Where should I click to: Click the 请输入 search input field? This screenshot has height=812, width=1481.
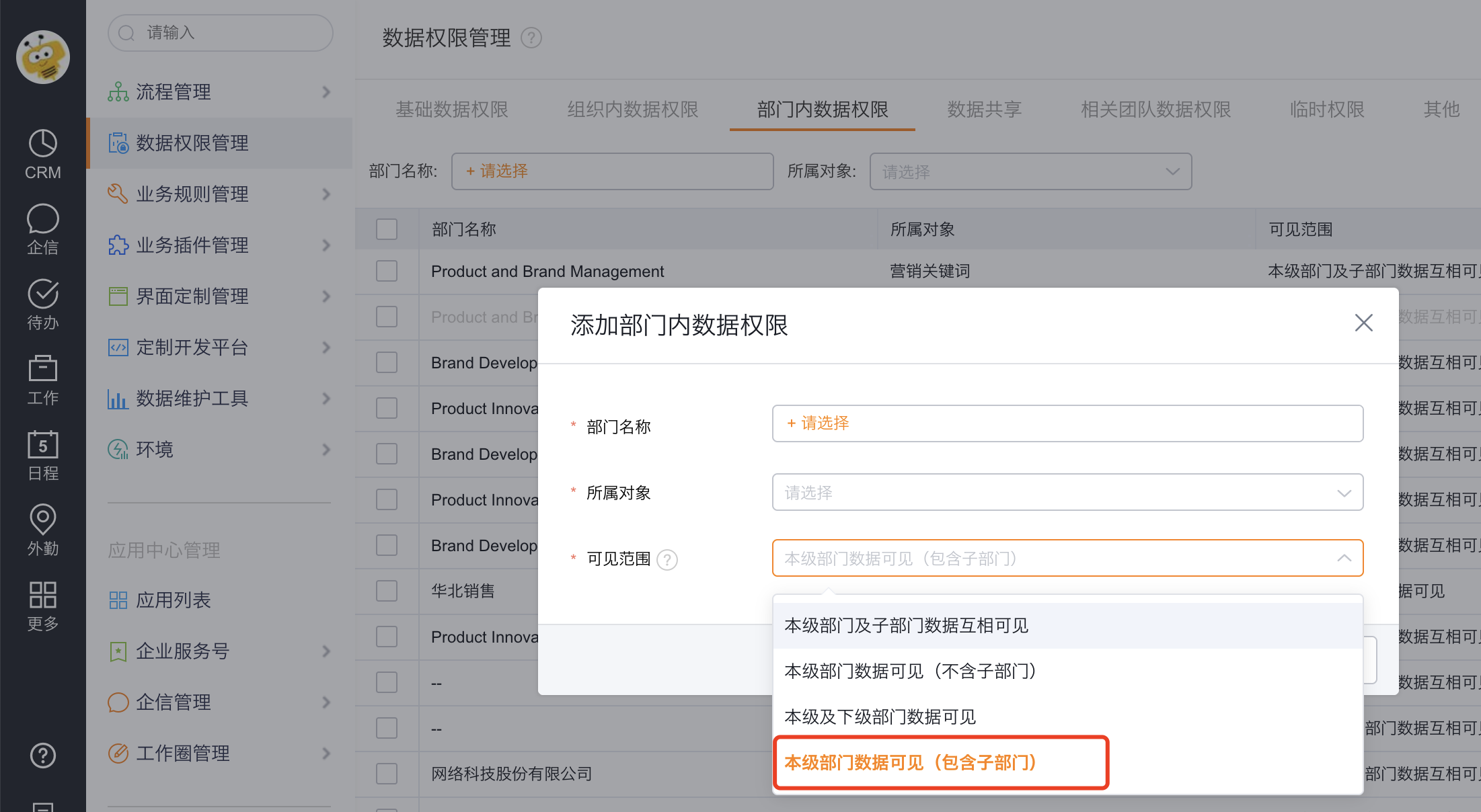(x=220, y=32)
